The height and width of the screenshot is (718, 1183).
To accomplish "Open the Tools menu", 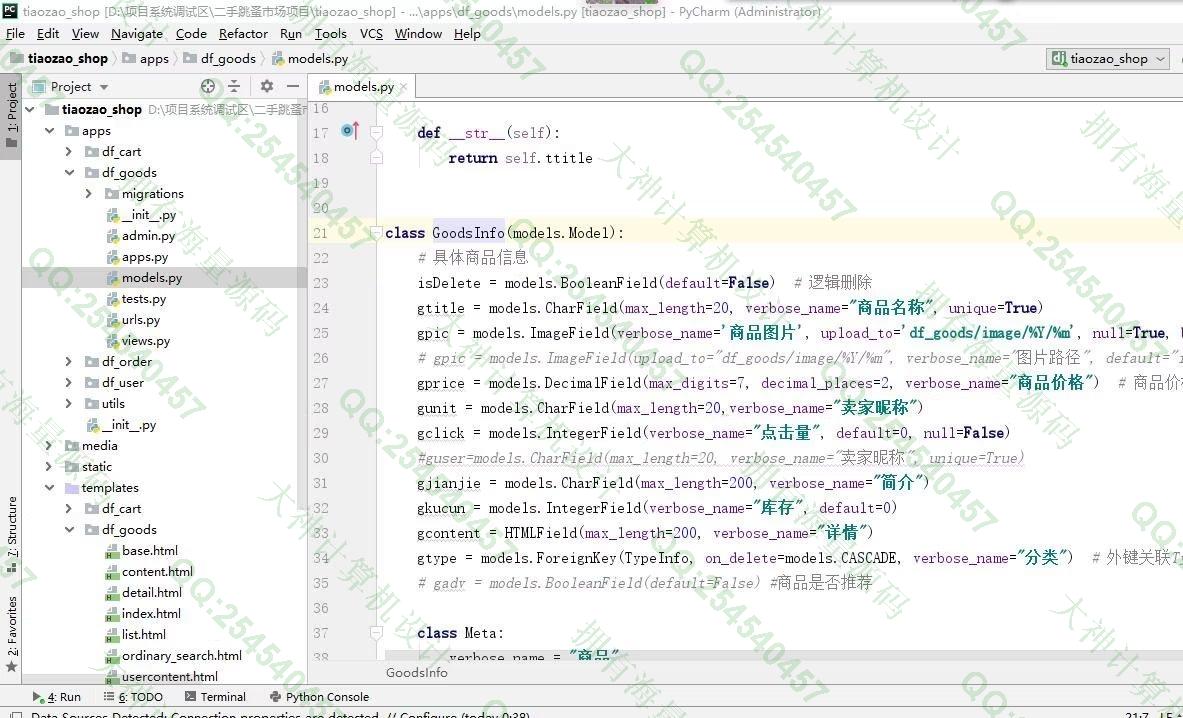I will 330,33.
